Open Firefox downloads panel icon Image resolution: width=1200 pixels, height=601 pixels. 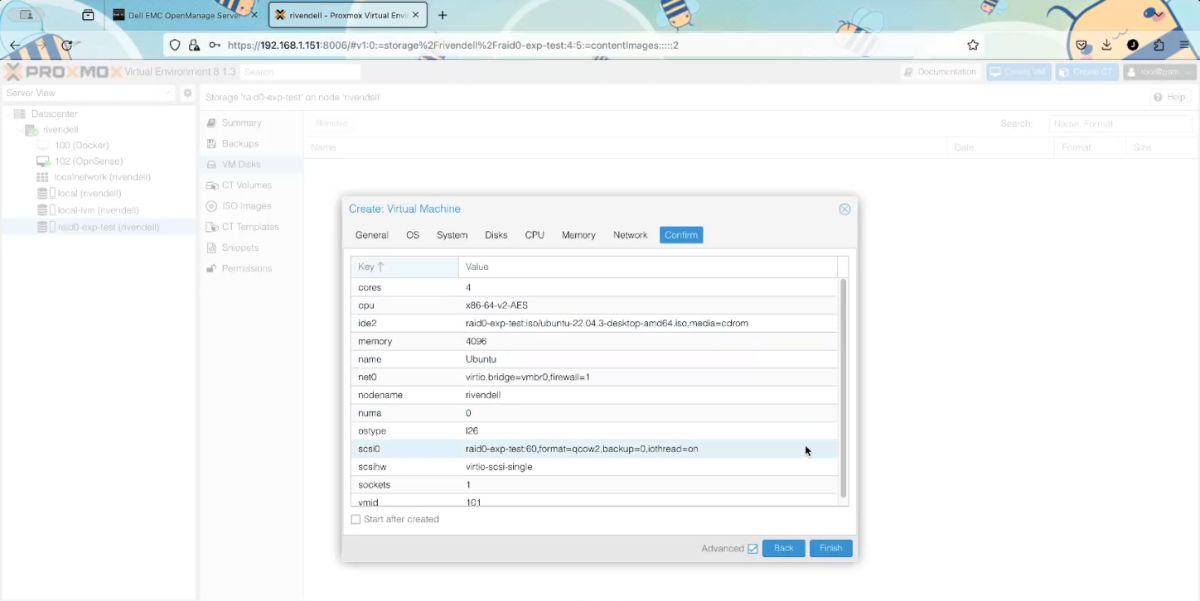tap(1107, 45)
